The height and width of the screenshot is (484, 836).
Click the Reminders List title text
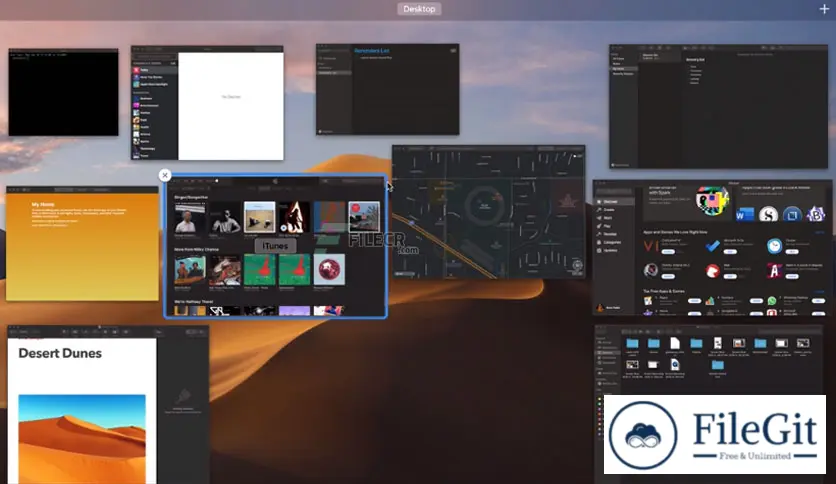coord(372,51)
